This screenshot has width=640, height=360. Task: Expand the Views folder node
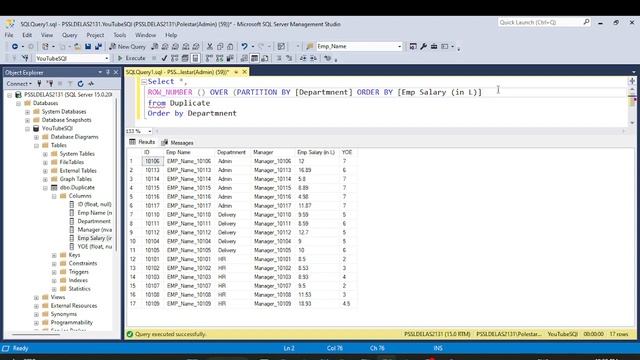(36, 297)
